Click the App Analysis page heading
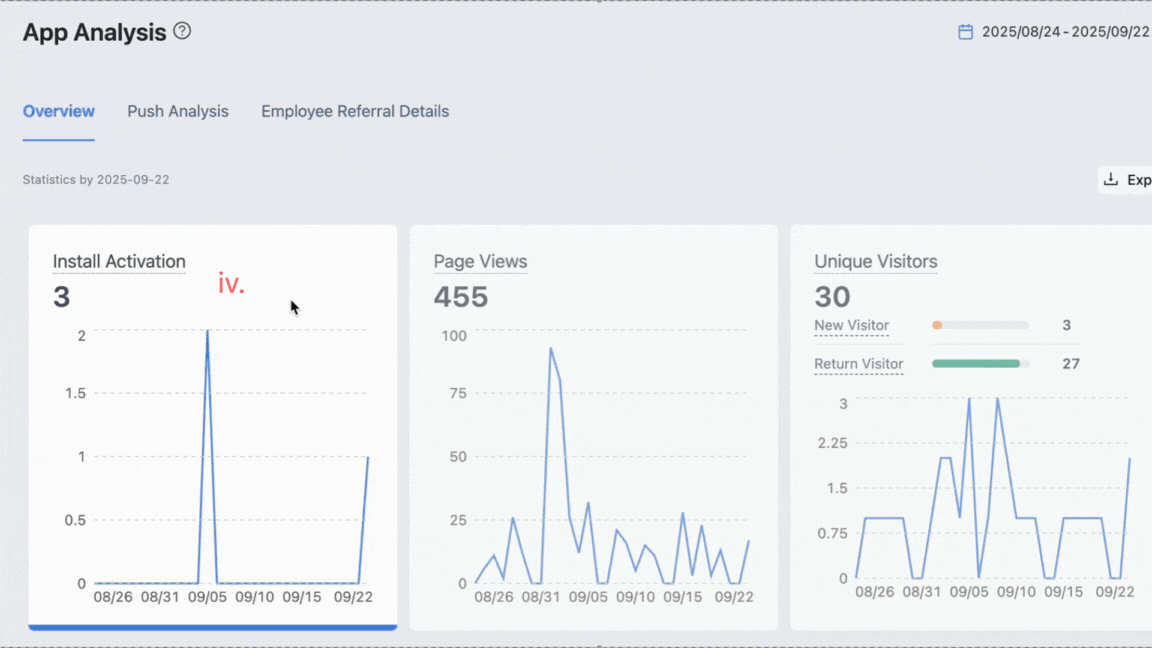This screenshot has width=1152, height=648. [x=95, y=32]
